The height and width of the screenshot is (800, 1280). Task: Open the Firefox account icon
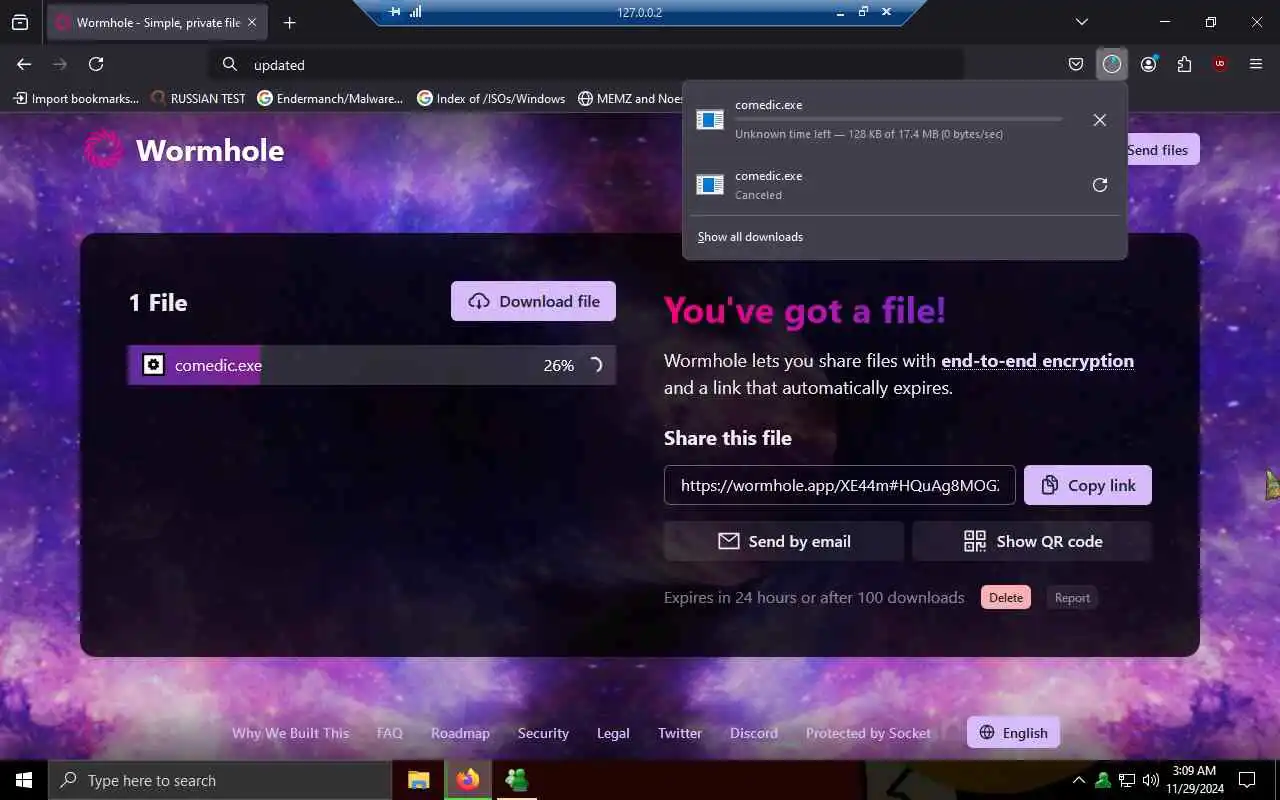(1148, 64)
